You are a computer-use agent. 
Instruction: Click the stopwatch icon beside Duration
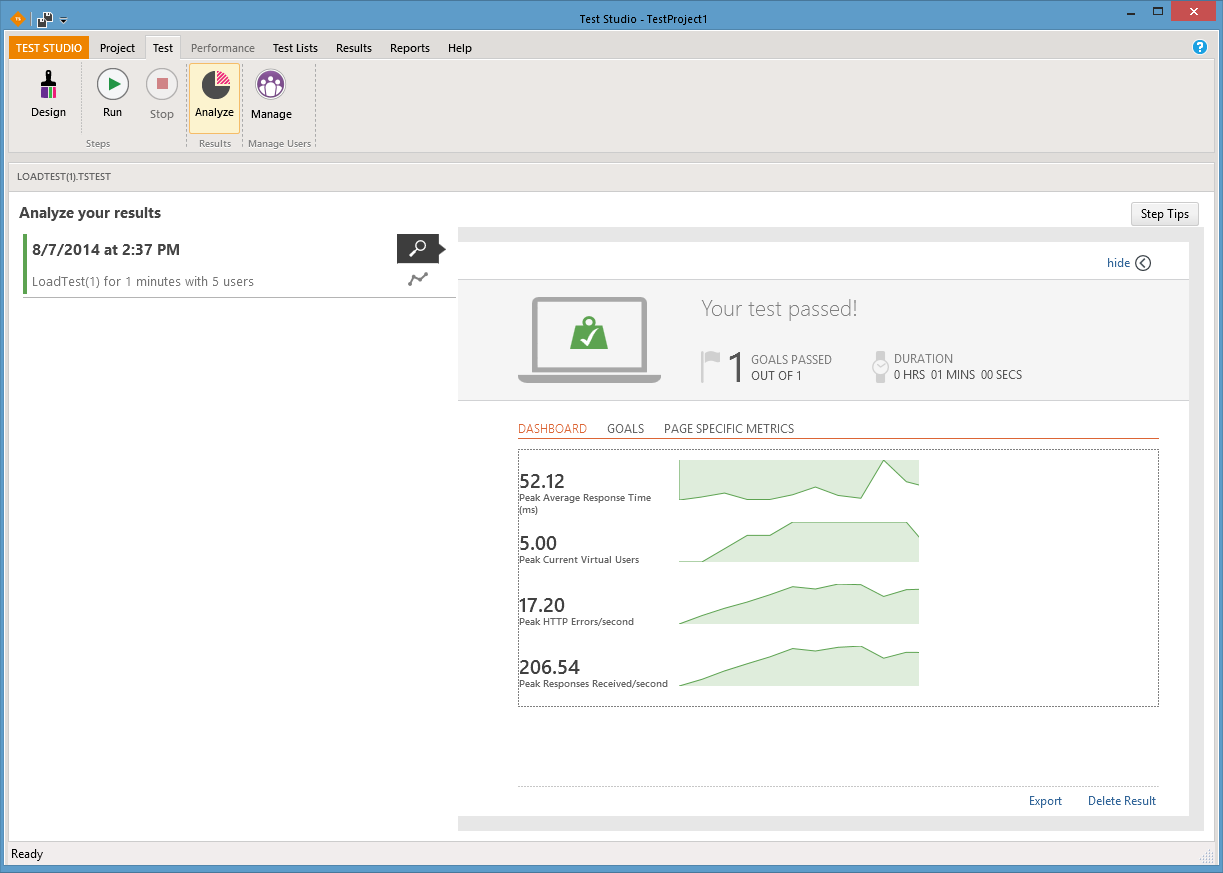tap(880, 366)
